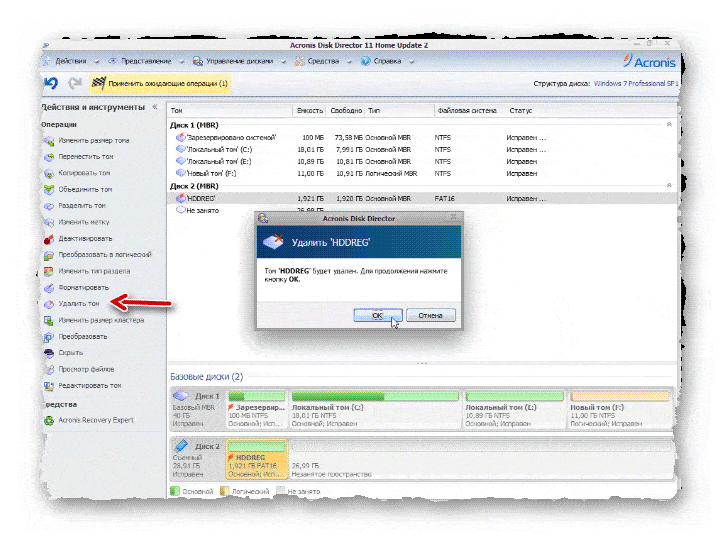Click the 'Деактивировать' icon
This screenshot has height=536, width=720.
pyautogui.click(x=49, y=239)
